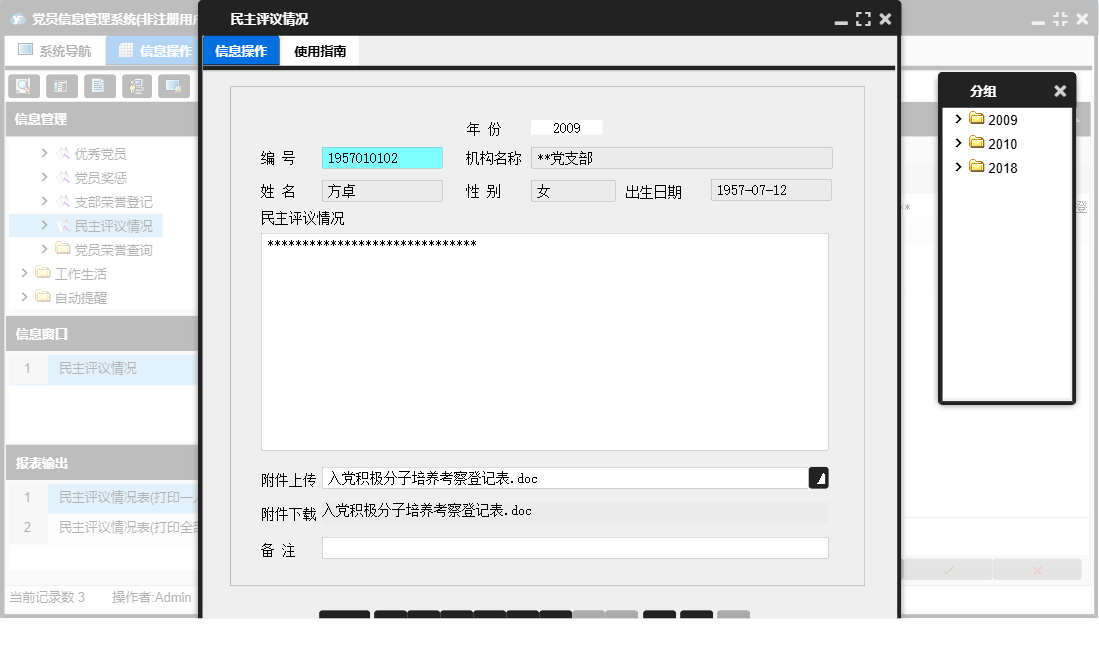The height and width of the screenshot is (655, 1099).
Task: Click inside the 备注 input field
Action: tap(575, 547)
